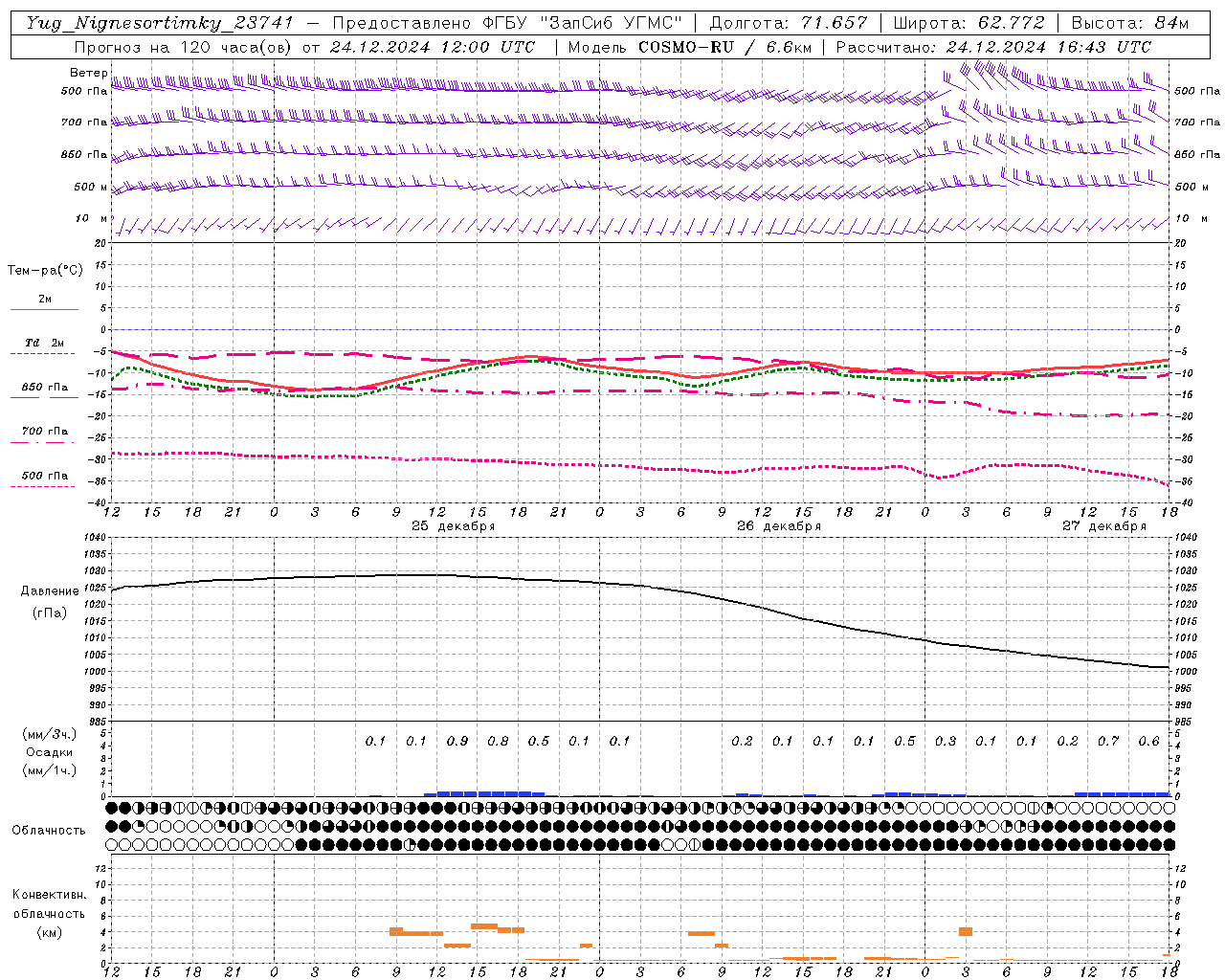Select the text Предоставлено ФГБУ "ЗапСиб УГМС"
Screen dimensions: 1225x980
(x=507, y=23)
